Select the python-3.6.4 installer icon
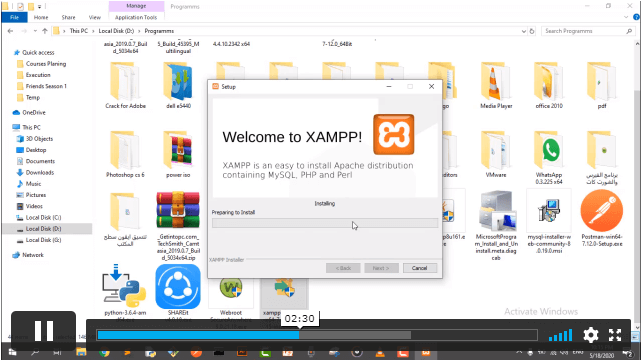642x360 pixels. pyautogui.click(x=124, y=286)
